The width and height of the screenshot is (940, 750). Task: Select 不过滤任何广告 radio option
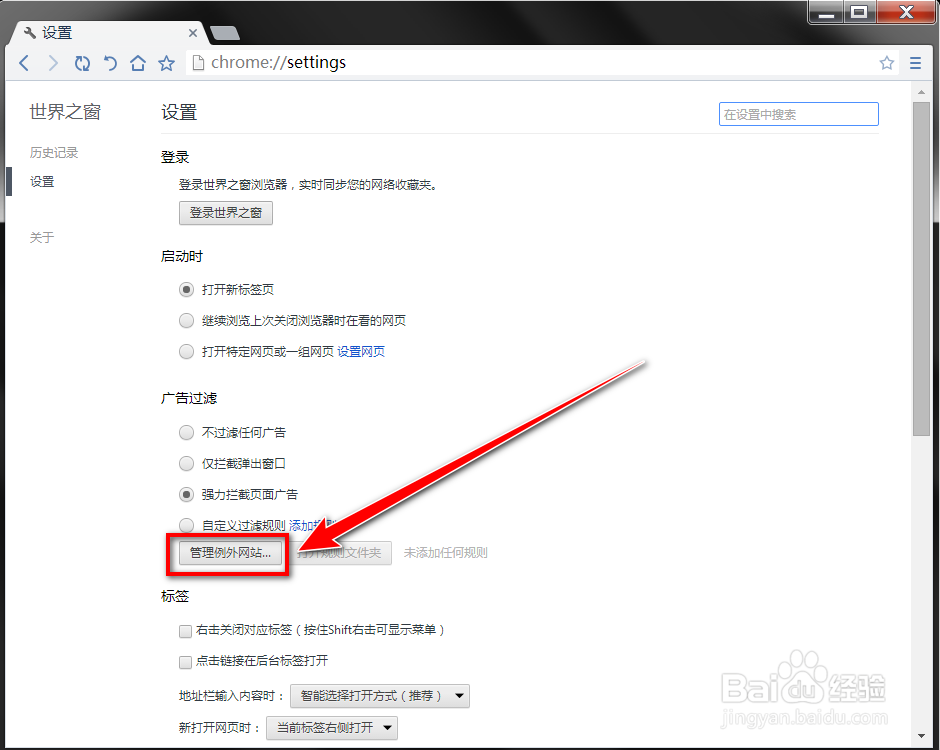click(186, 432)
